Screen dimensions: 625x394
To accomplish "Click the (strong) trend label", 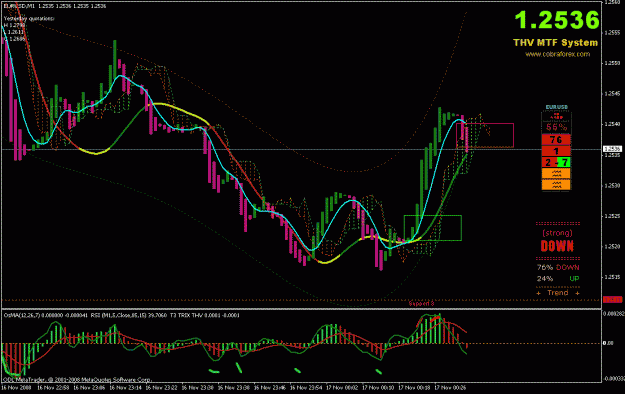I will (x=557, y=233).
